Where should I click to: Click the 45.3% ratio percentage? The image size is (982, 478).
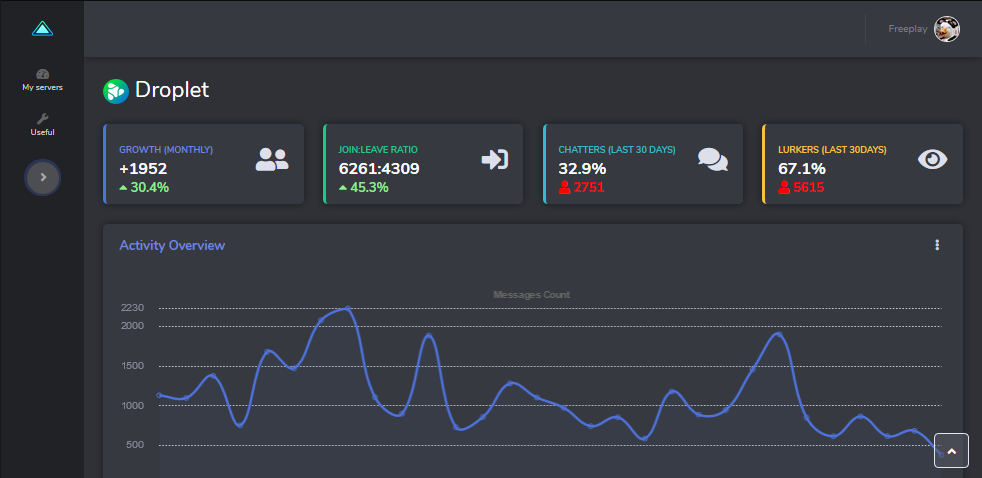click(370, 187)
